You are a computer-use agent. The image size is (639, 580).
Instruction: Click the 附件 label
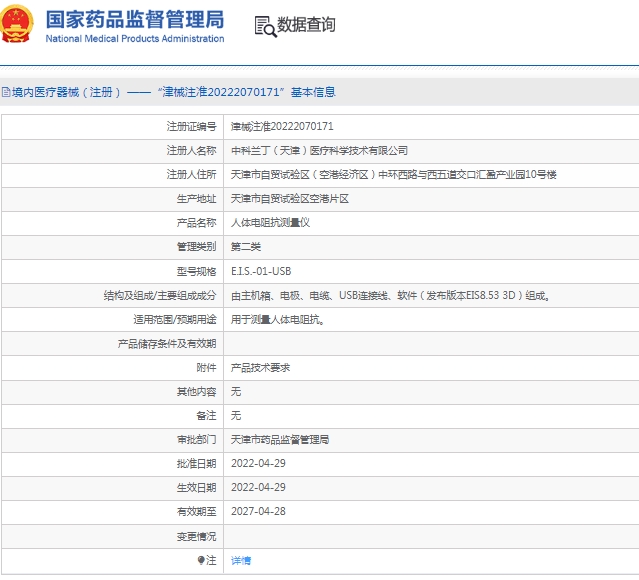206,368
